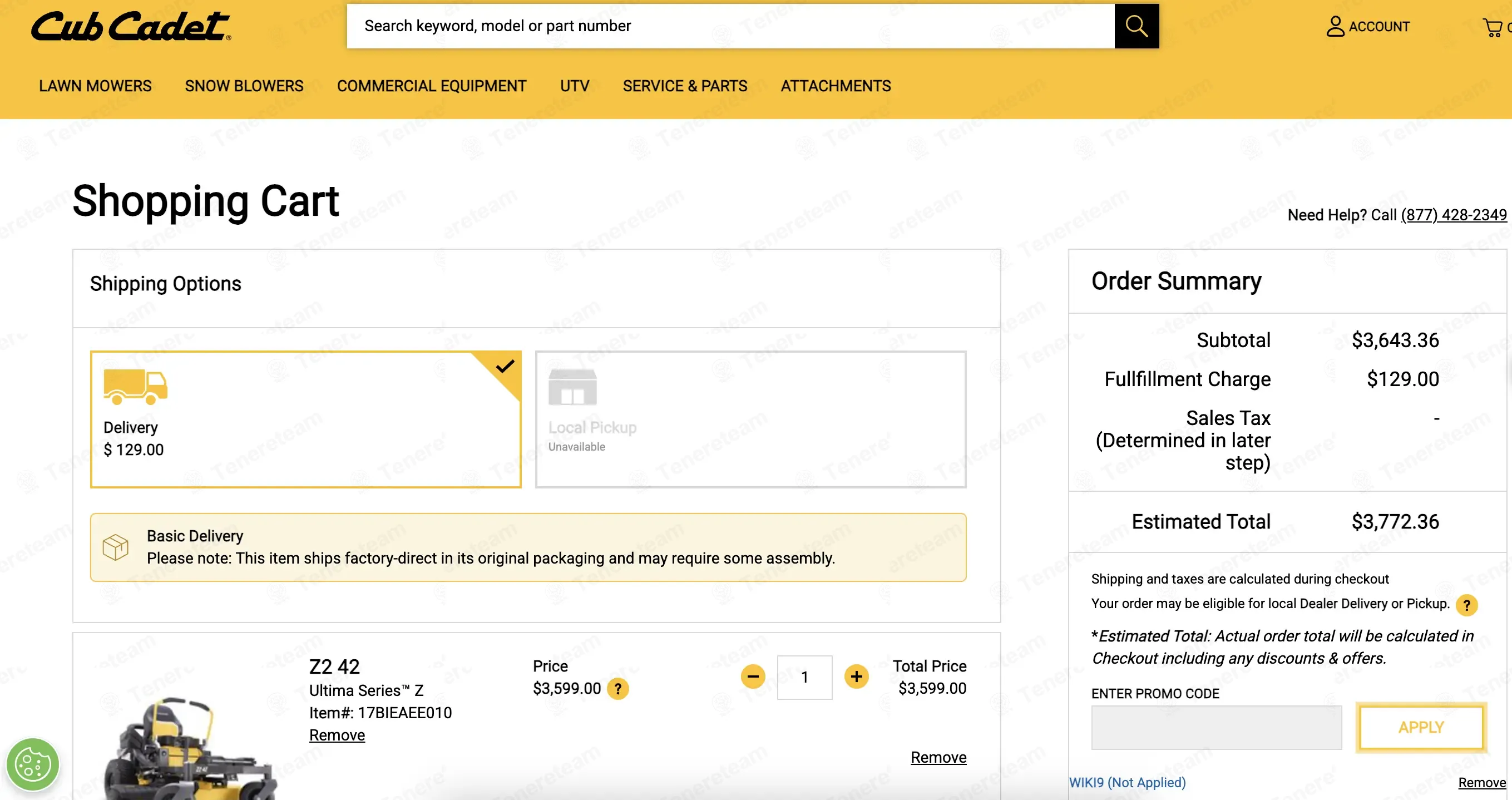The image size is (1512, 800).
Task: Call the (877) 428-2349 help number link
Action: coord(1454,215)
